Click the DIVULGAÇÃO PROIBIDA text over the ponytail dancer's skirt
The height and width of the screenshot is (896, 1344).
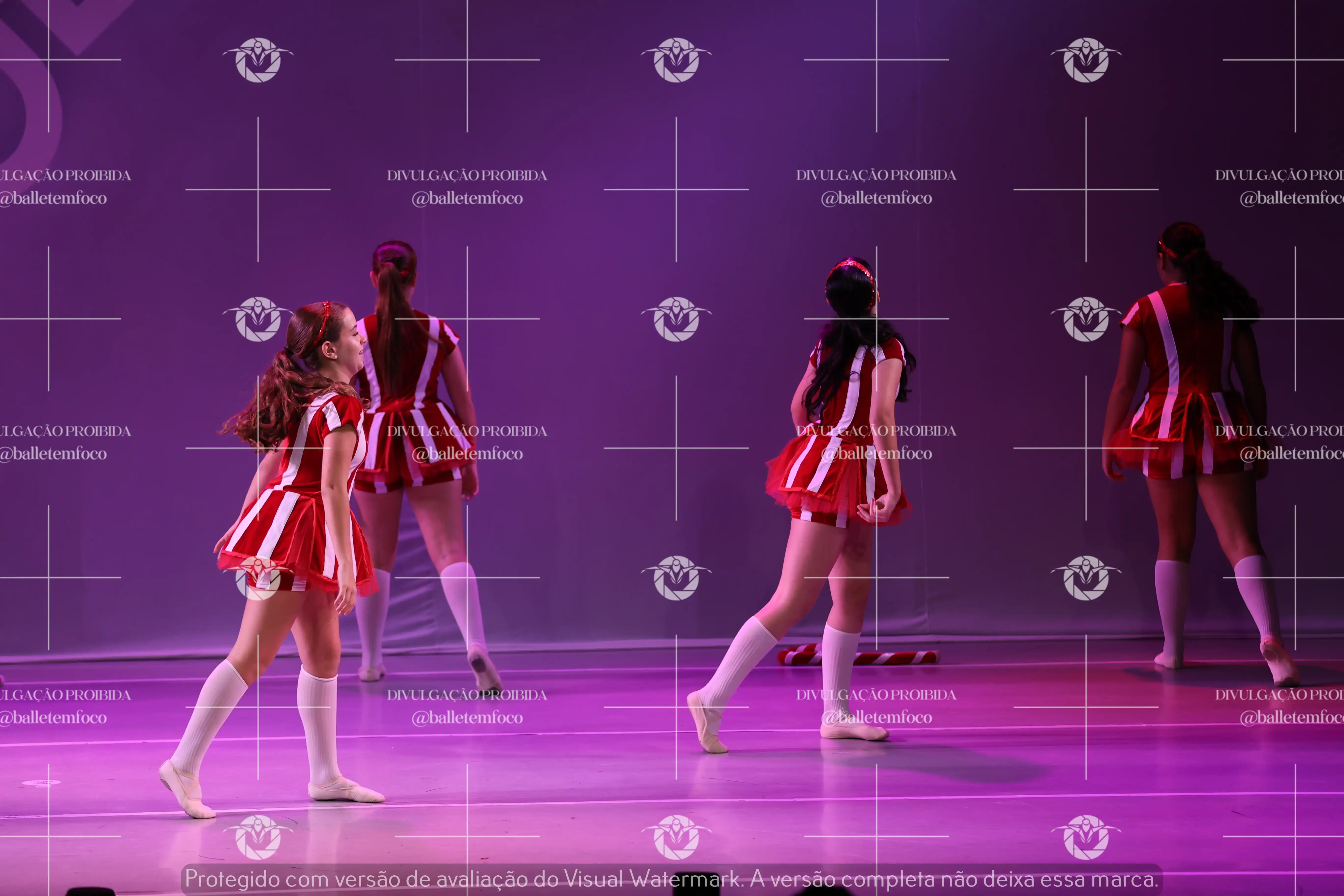tap(467, 431)
